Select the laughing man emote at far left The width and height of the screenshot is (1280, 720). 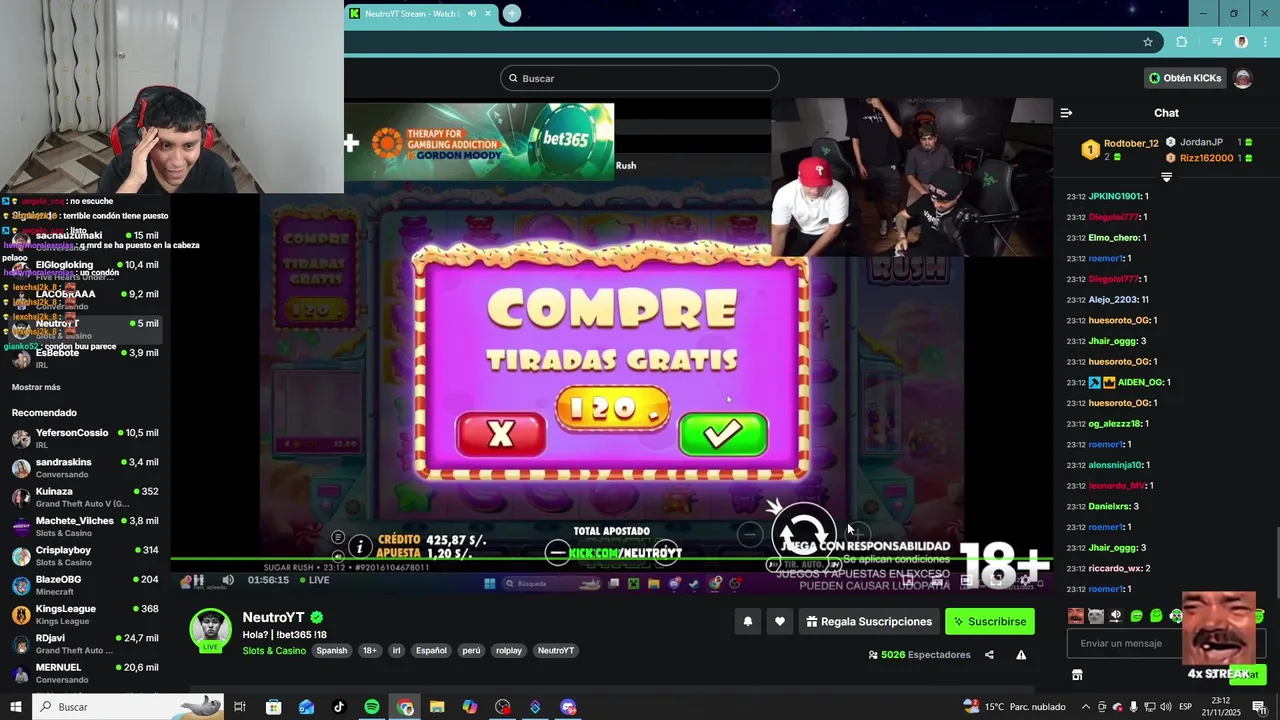coord(1076,616)
